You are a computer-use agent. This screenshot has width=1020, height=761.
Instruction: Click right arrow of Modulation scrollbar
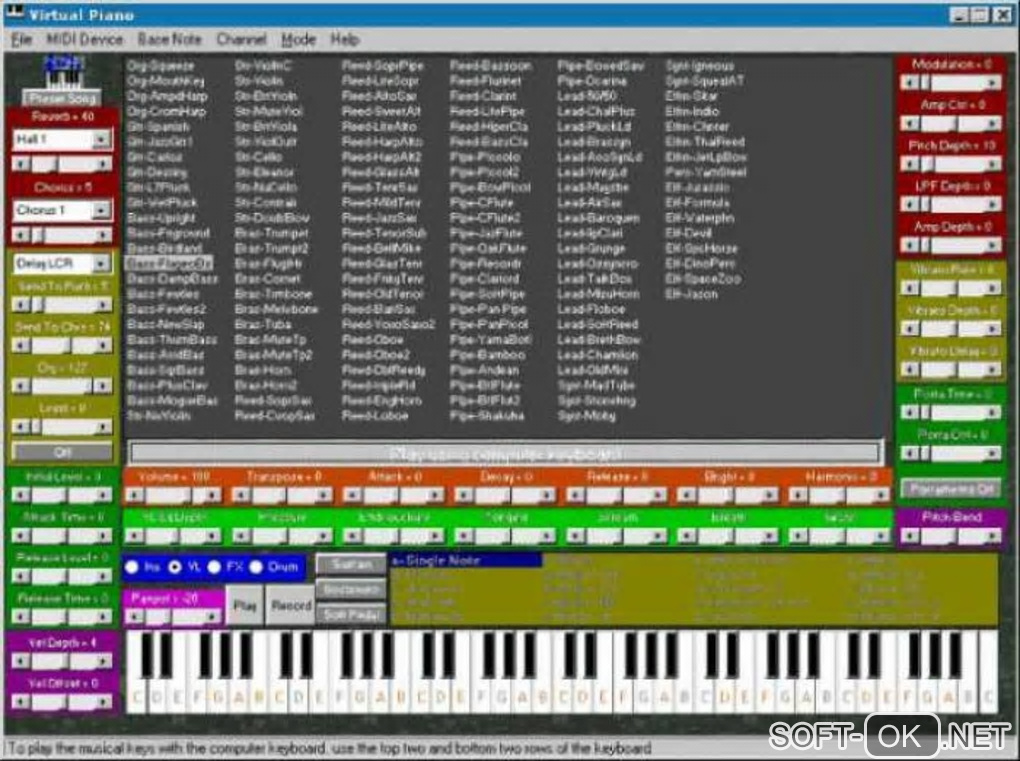[x=992, y=83]
